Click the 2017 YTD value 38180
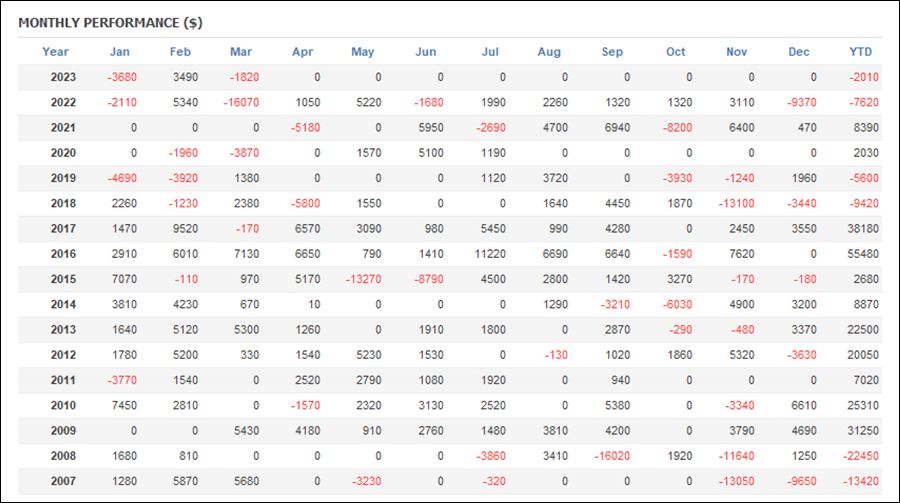900x503 pixels. pyautogui.click(x=863, y=229)
